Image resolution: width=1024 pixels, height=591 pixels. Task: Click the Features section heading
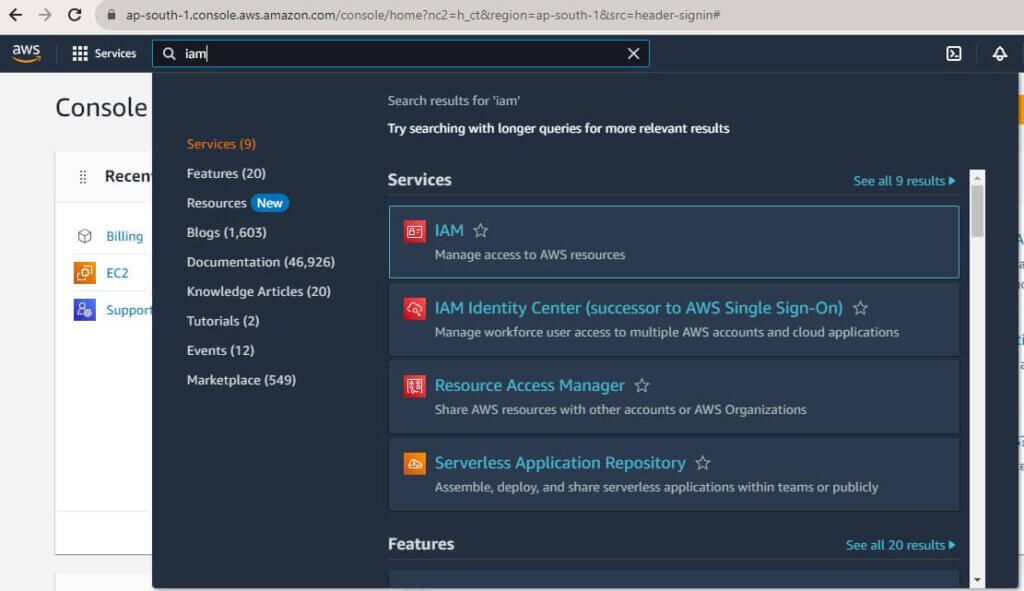[421, 544]
